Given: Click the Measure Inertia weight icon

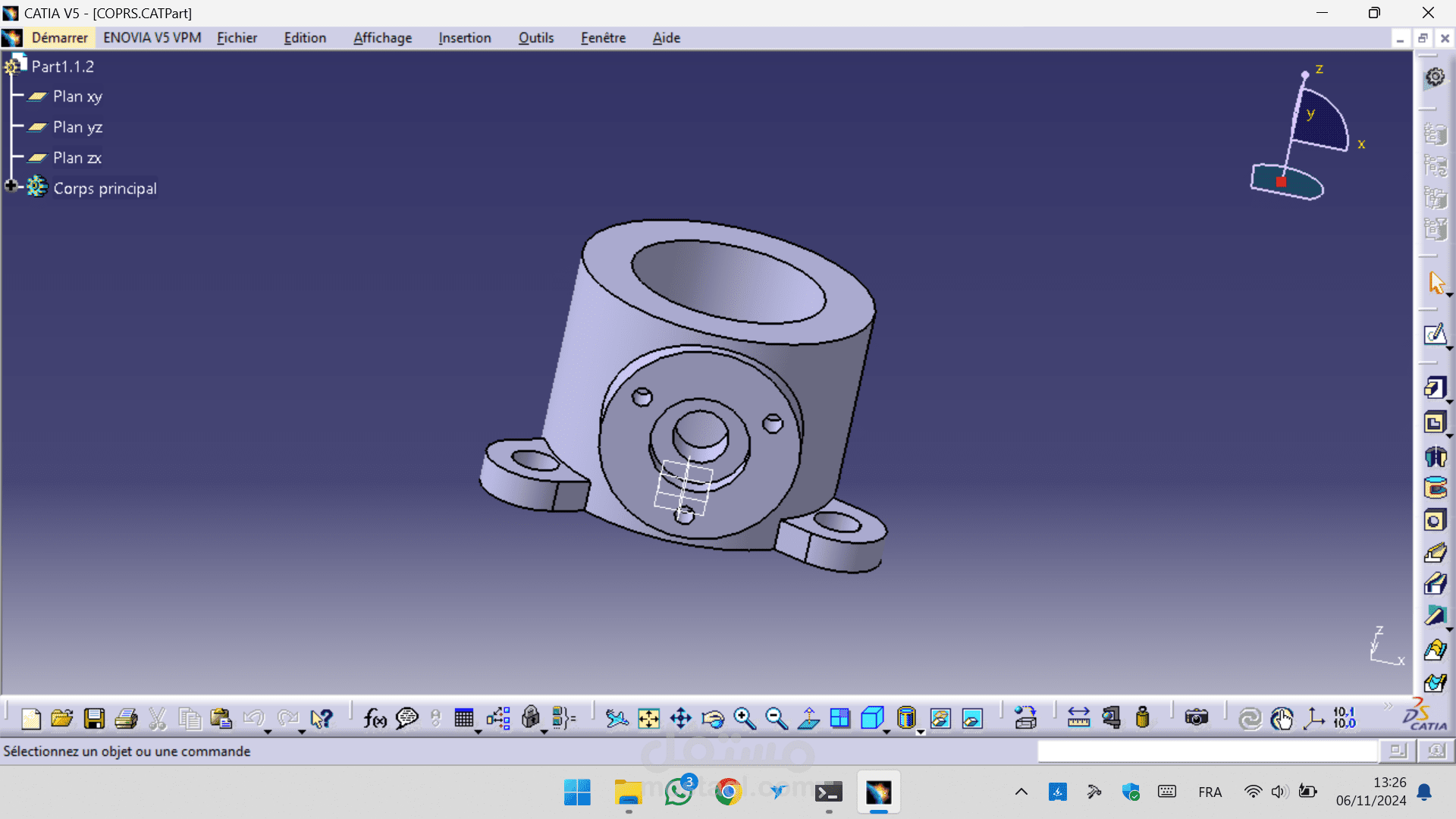Looking at the screenshot, I should pos(1142,717).
